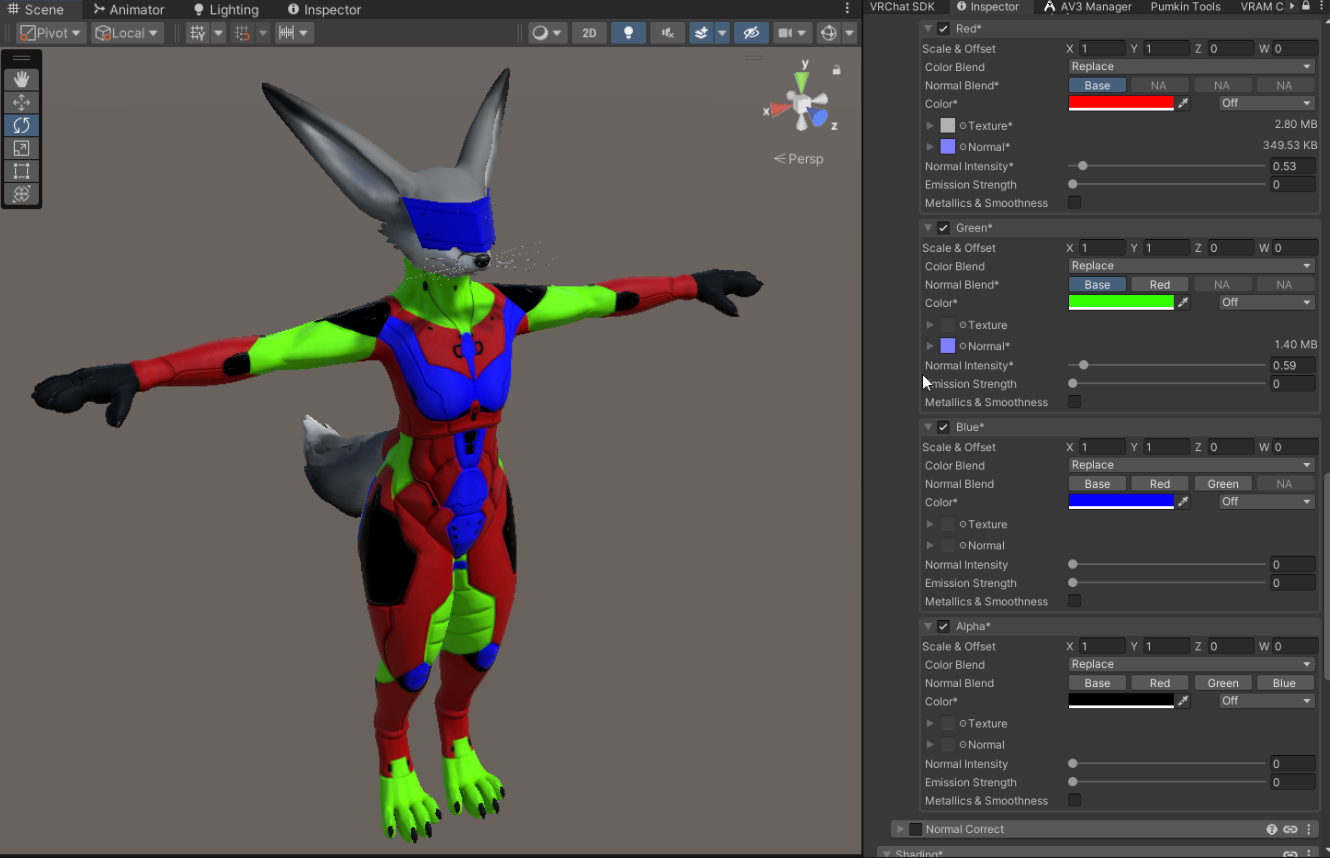This screenshot has width=1330, height=858.
Task: Click Blue button in Alpha Normal Blend
Action: pos(1284,684)
